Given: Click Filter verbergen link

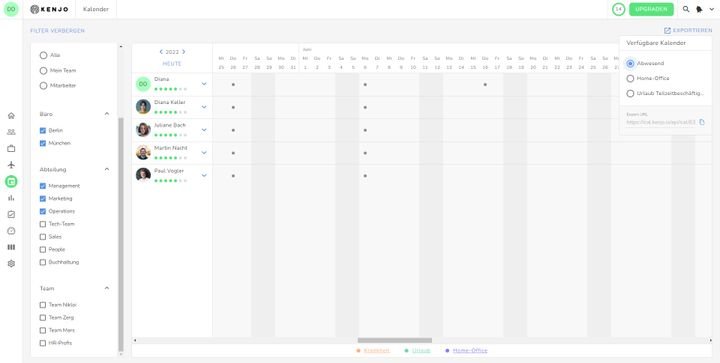Looking at the screenshot, I should click(57, 31).
